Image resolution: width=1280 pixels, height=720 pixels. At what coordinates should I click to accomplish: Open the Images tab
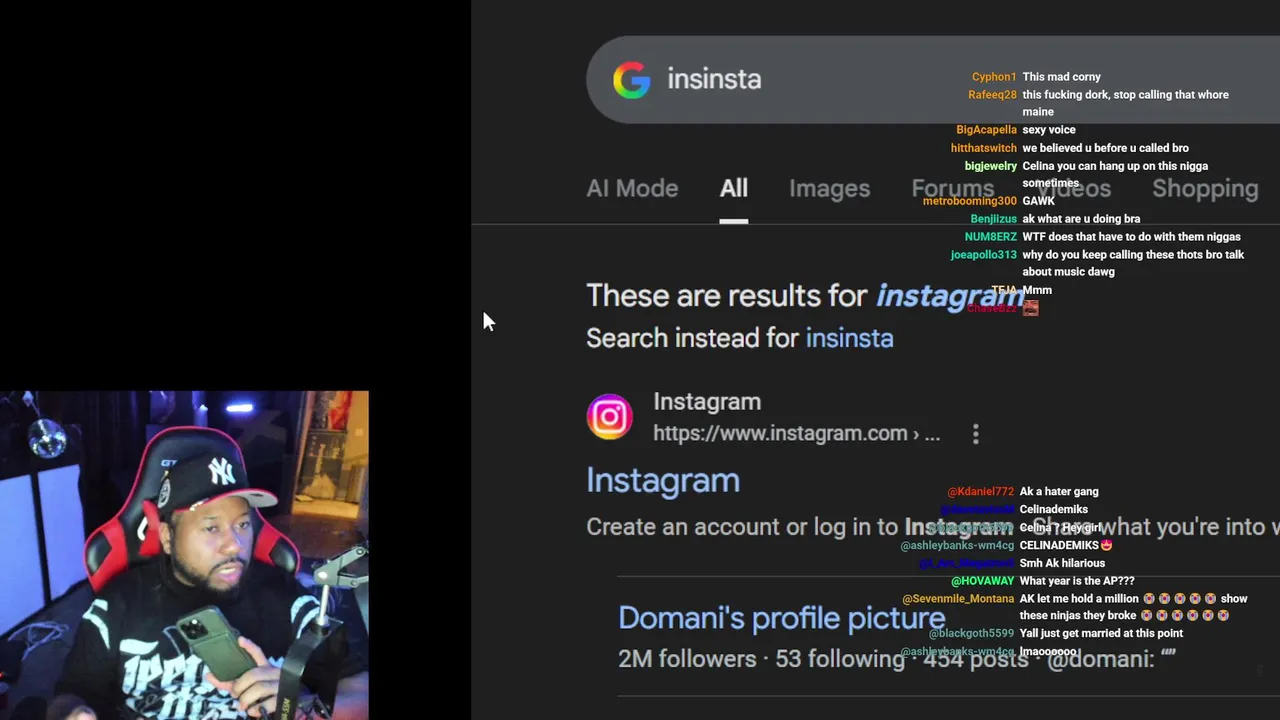(x=830, y=188)
